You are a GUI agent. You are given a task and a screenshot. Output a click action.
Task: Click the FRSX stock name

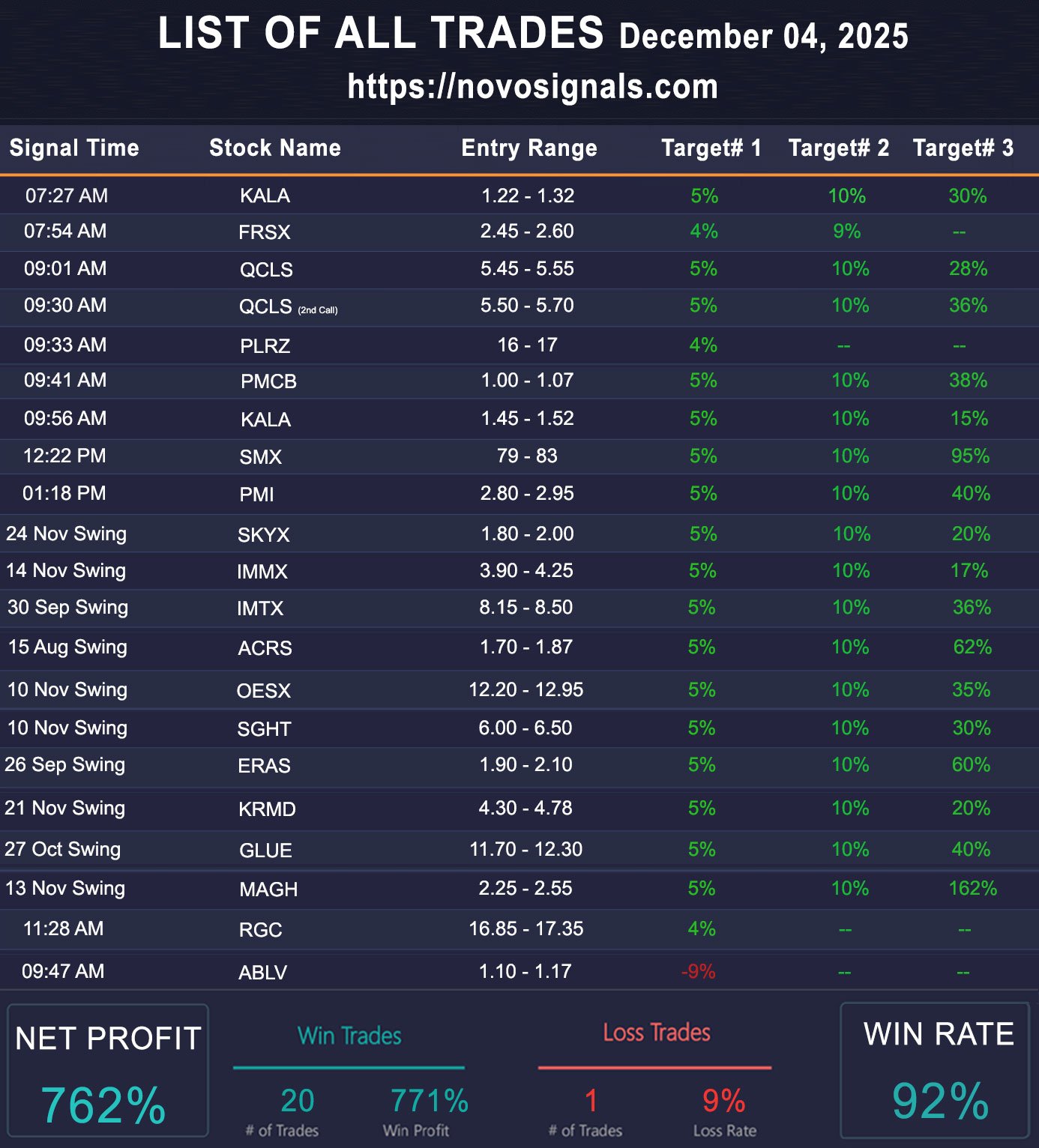click(264, 232)
